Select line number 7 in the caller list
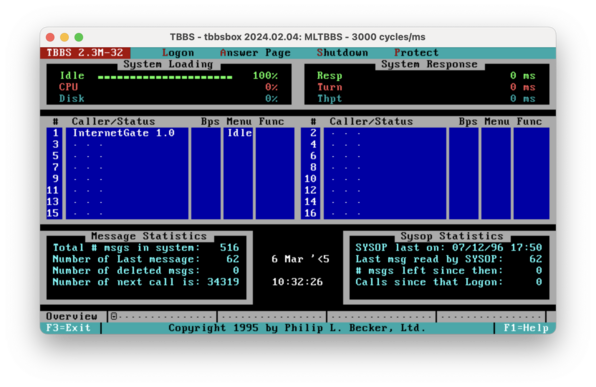 coord(55,167)
